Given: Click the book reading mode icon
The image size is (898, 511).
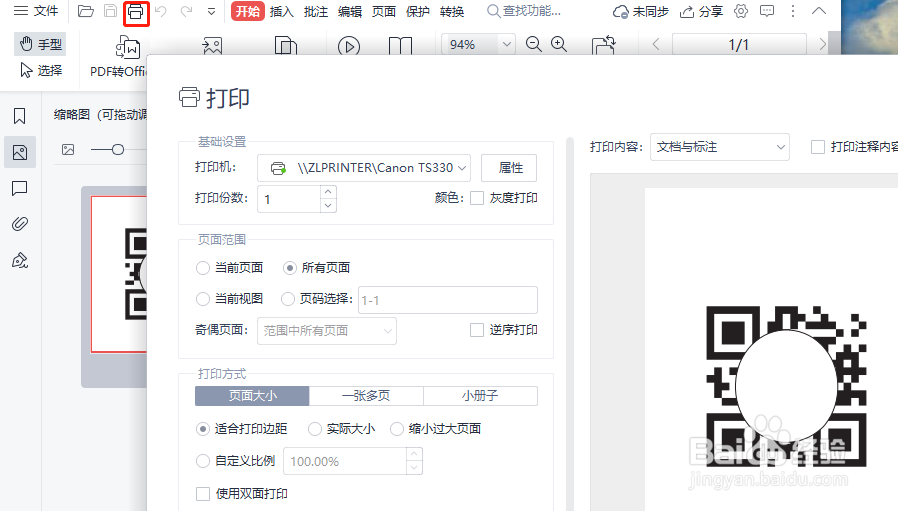Looking at the screenshot, I should tap(400, 46).
